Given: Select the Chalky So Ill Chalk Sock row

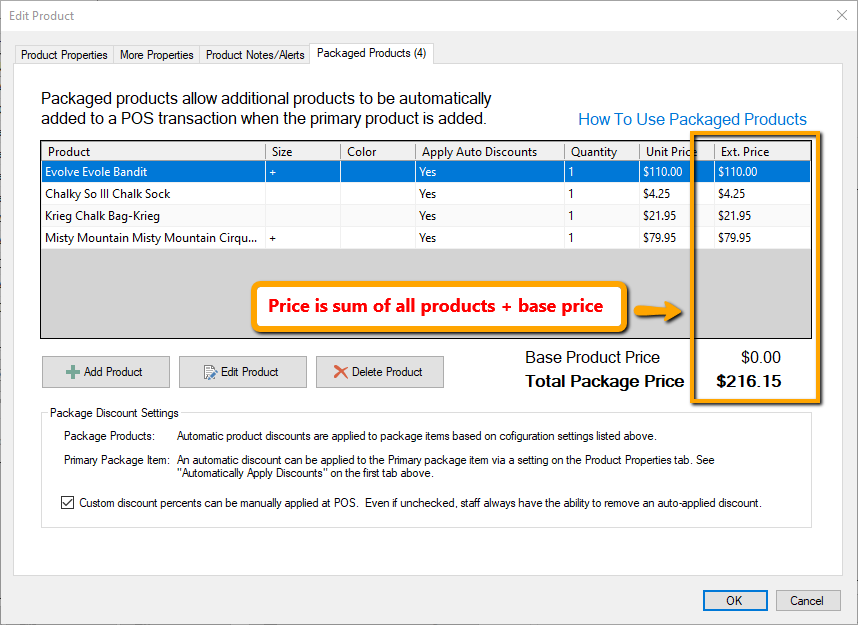Looking at the screenshot, I should [x=426, y=194].
